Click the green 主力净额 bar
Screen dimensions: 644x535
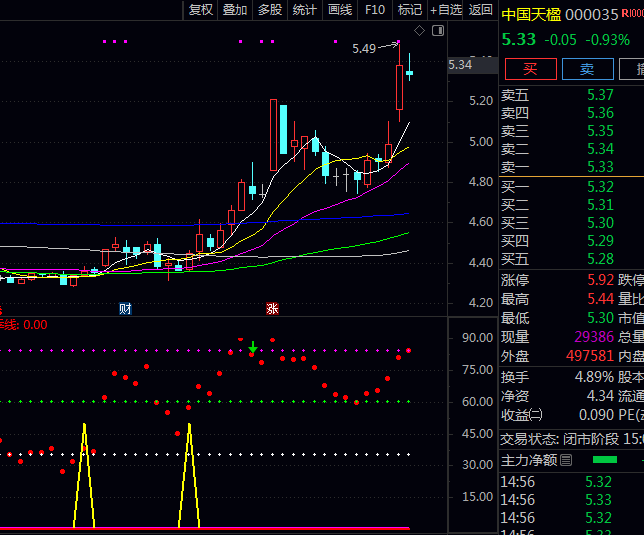point(605,460)
